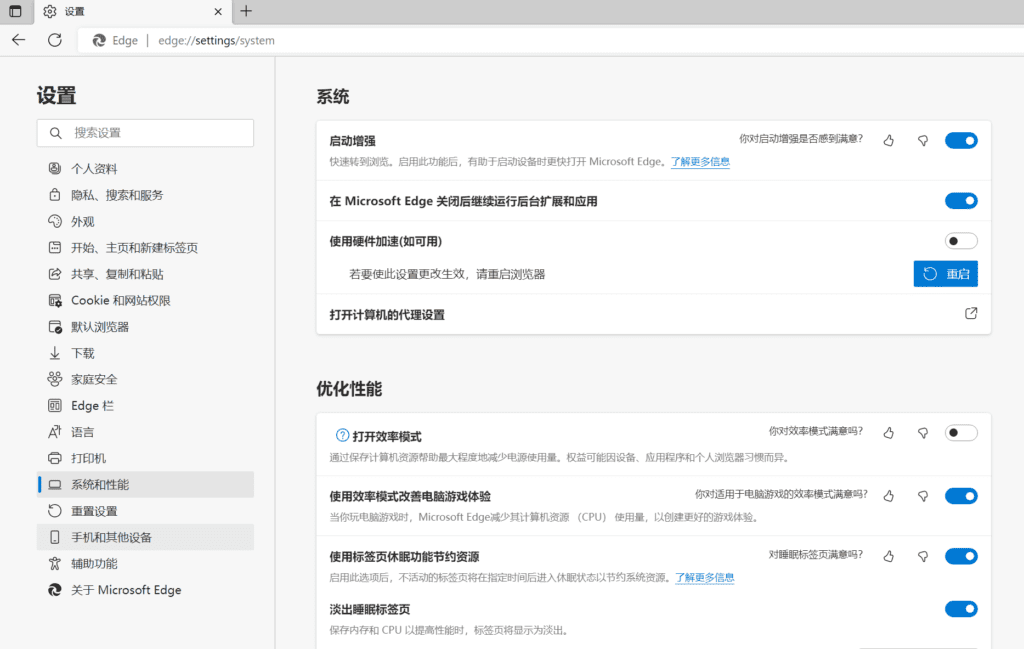Click external link icon for 打开计算机的代理设置
The width and height of the screenshot is (1024, 649).
(970, 314)
